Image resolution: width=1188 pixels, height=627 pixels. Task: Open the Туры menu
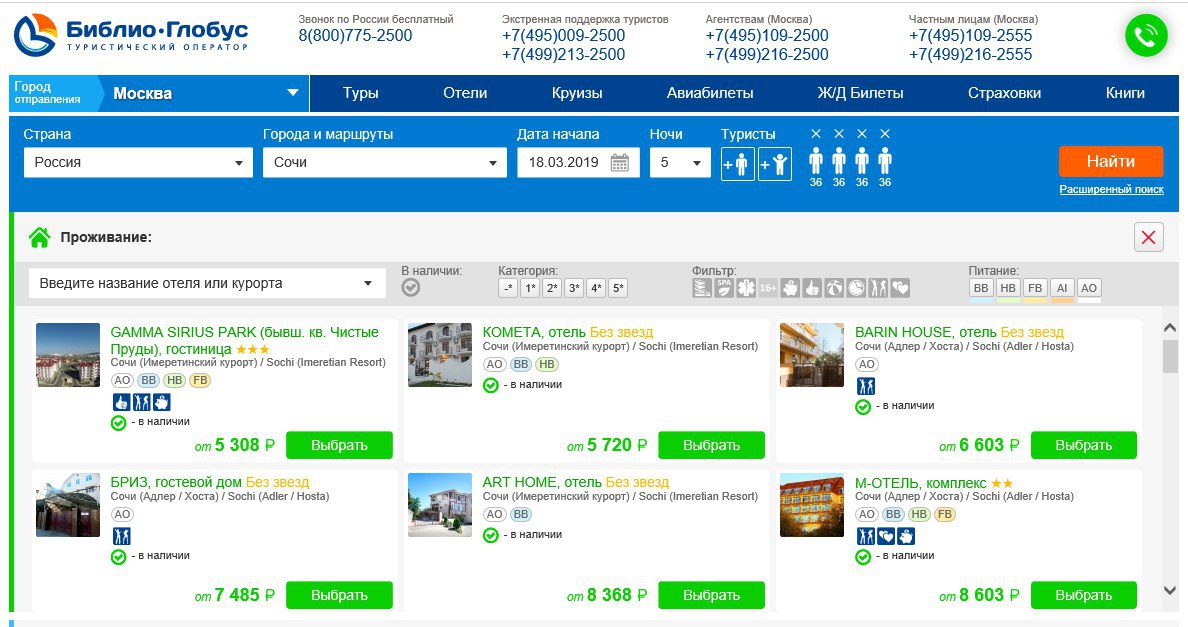coord(360,93)
